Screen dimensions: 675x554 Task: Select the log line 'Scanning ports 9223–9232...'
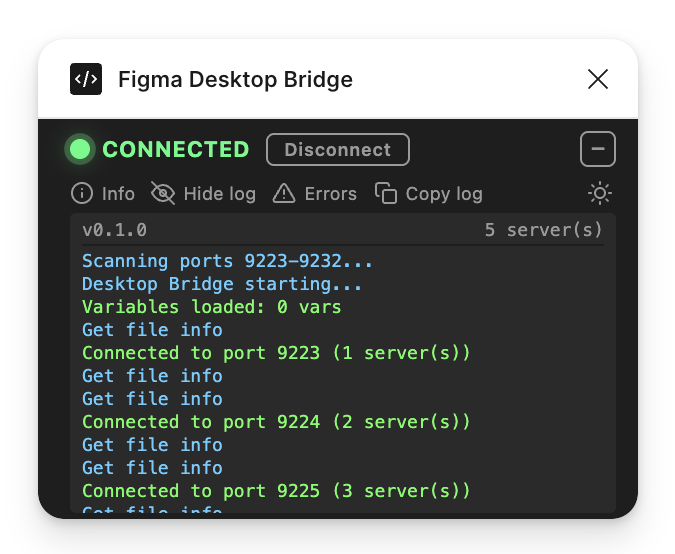coord(227,261)
